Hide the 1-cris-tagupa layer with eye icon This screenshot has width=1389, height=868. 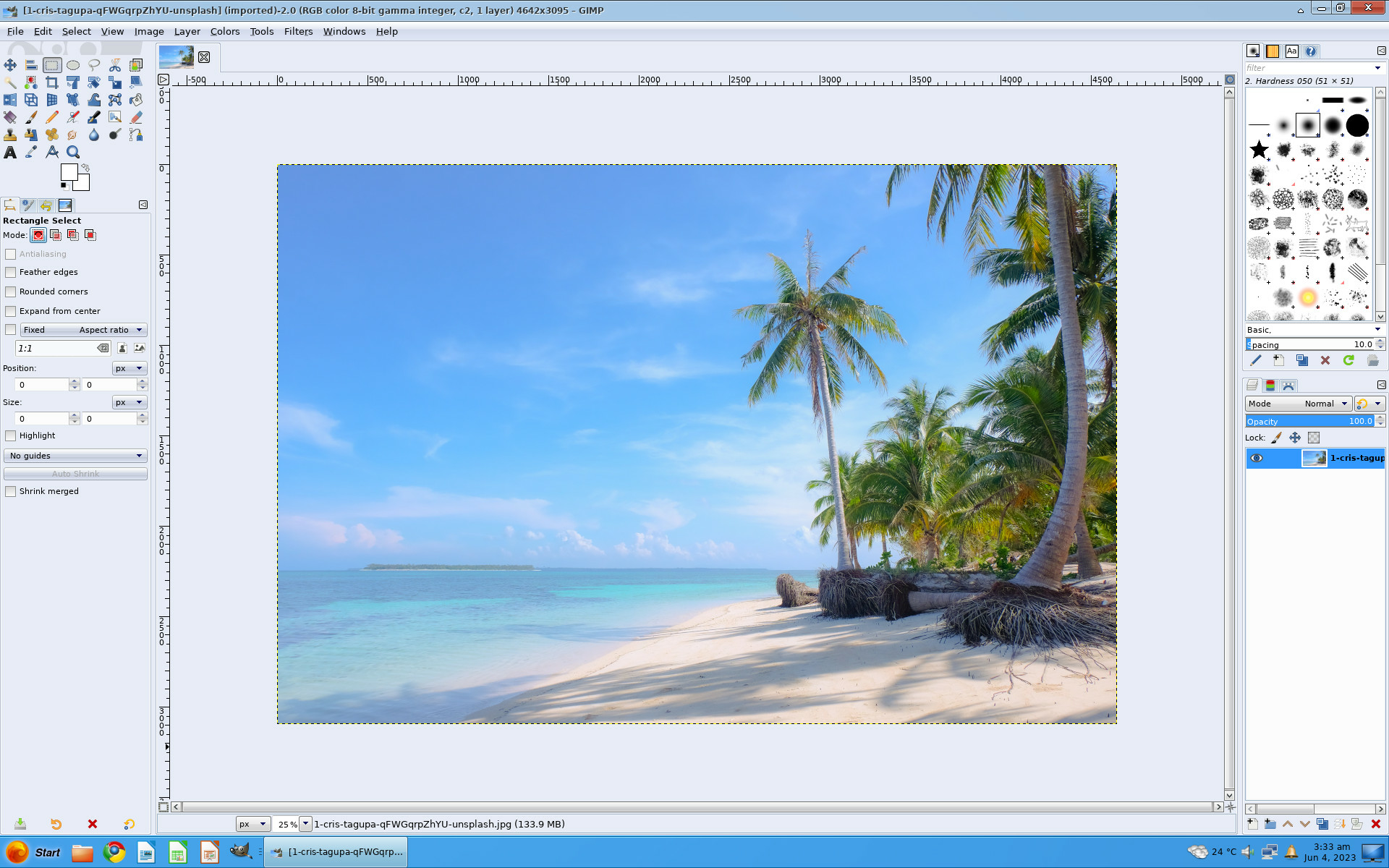pyautogui.click(x=1257, y=458)
